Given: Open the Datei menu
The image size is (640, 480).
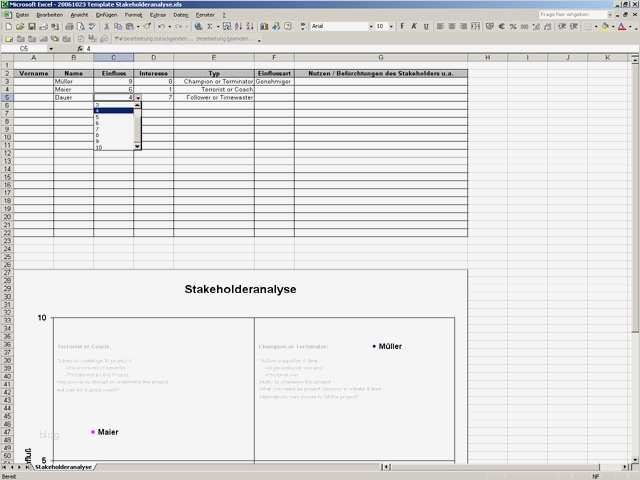Looking at the screenshot, I should tap(22, 15).
